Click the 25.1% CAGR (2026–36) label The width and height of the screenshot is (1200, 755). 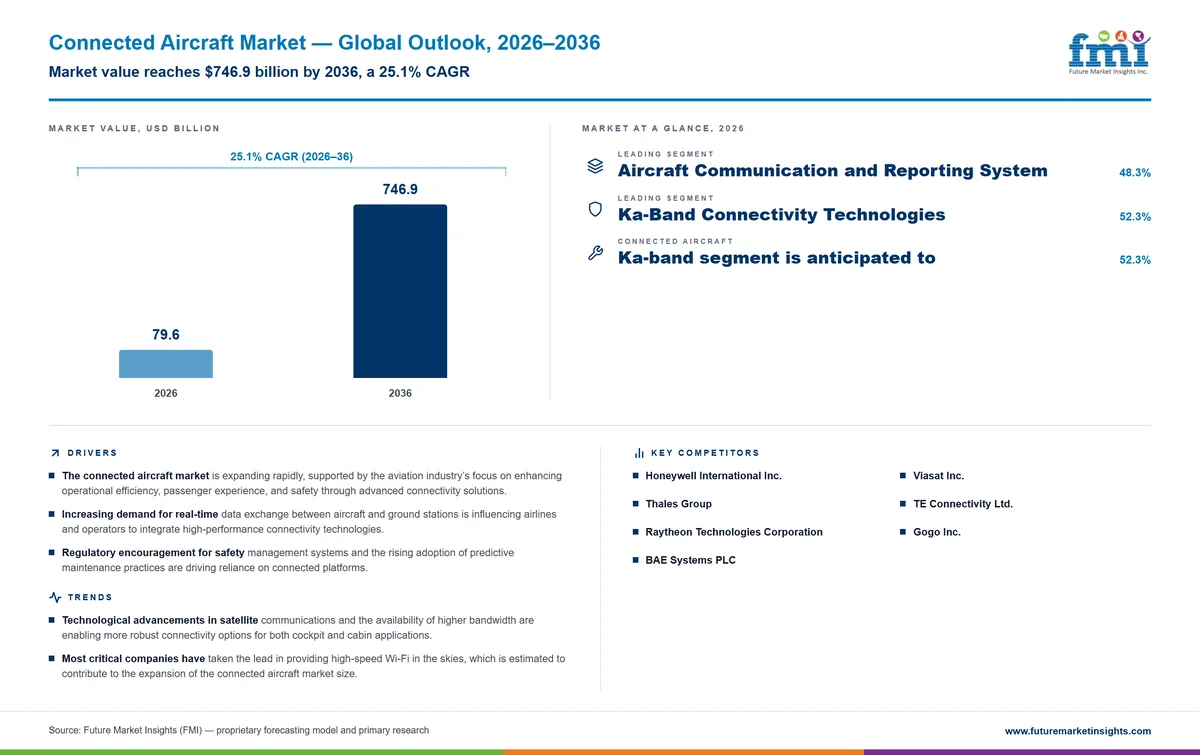point(291,157)
